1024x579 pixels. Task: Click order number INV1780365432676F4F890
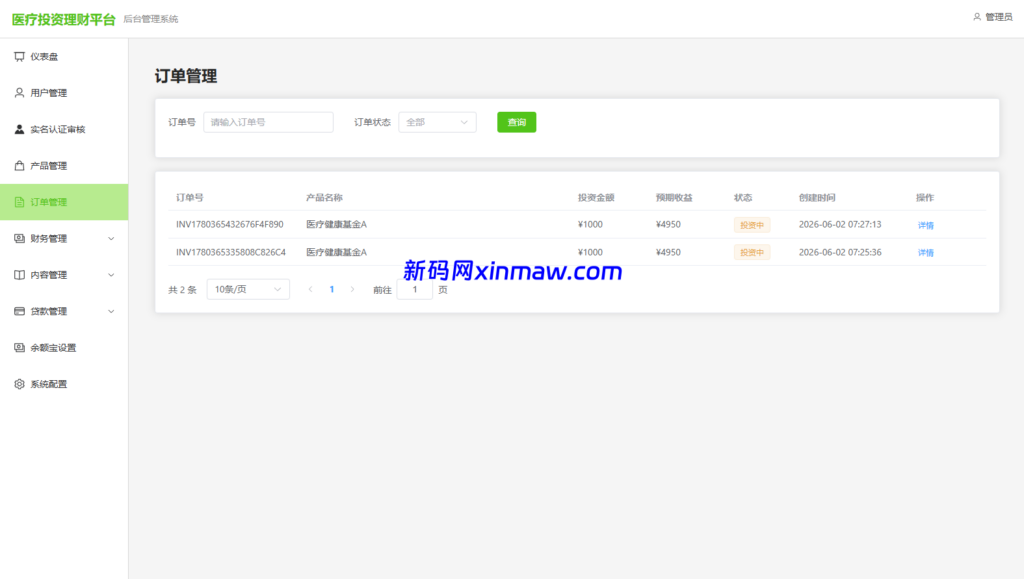[x=230, y=225]
